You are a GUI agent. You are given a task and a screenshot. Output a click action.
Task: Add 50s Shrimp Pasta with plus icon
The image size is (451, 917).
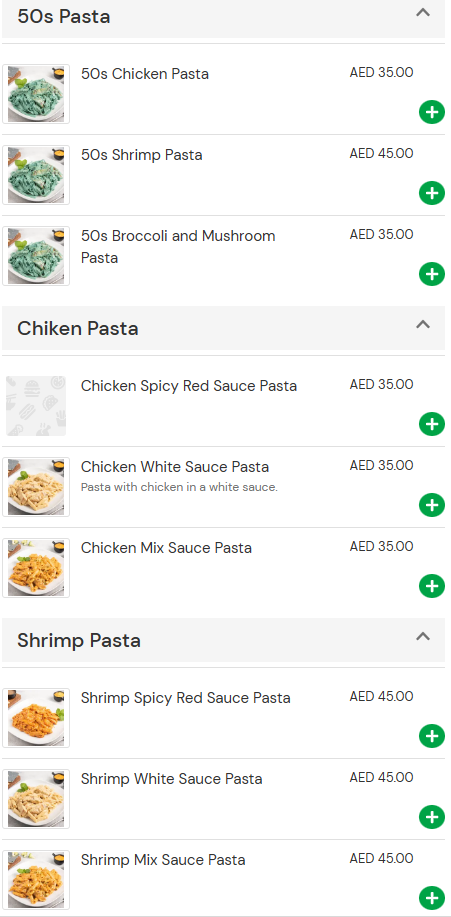coord(432,192)
